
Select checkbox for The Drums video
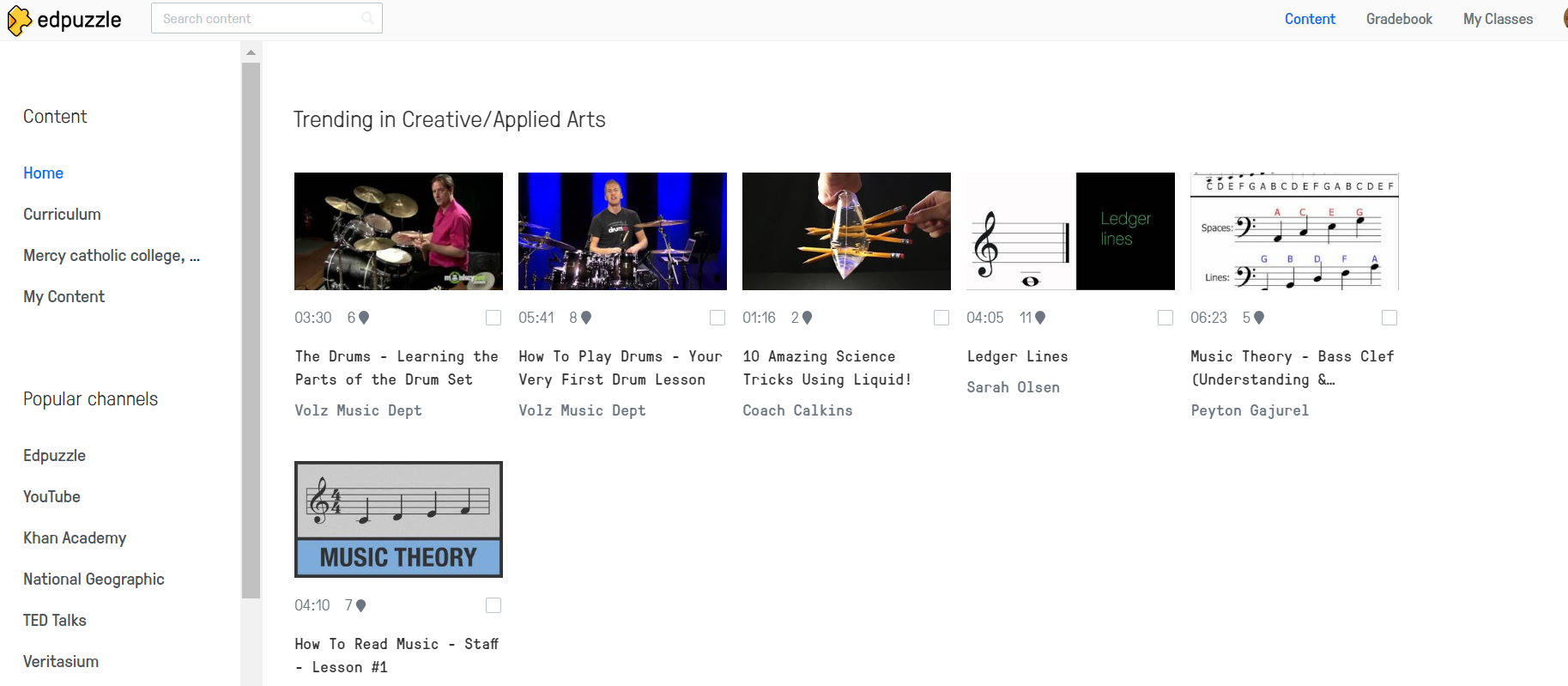493,318
